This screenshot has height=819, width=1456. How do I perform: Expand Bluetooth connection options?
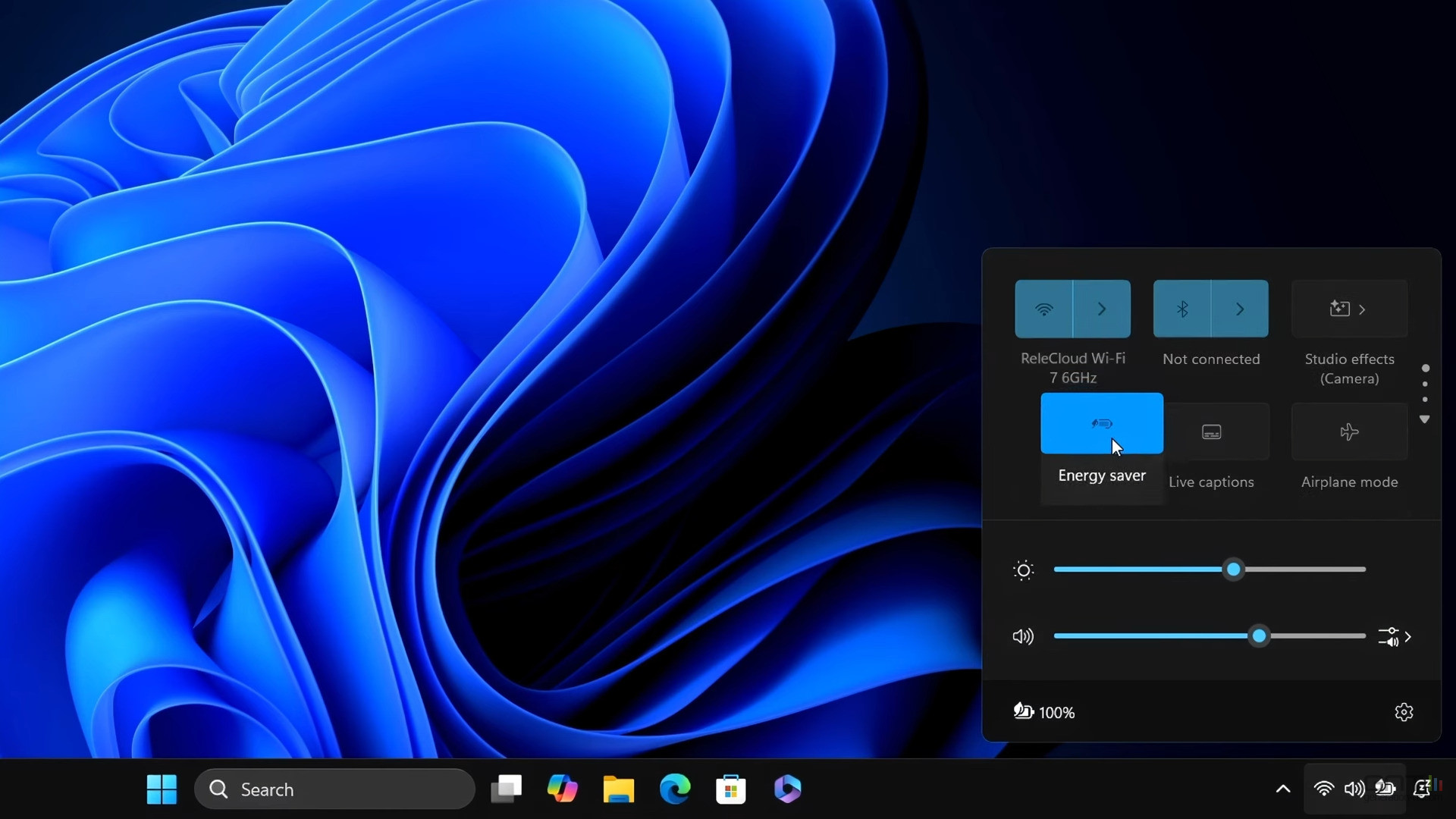point(1240,308)
